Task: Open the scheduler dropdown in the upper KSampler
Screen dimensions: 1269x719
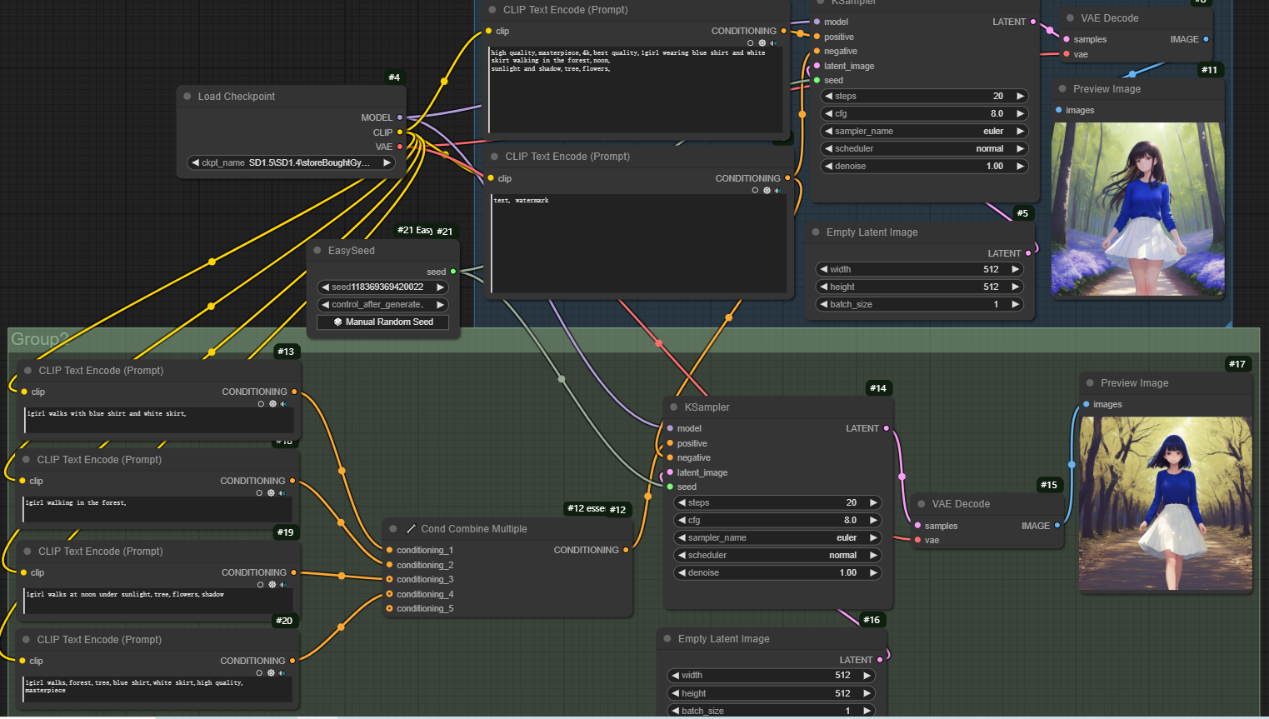Action: click(923, 148)
